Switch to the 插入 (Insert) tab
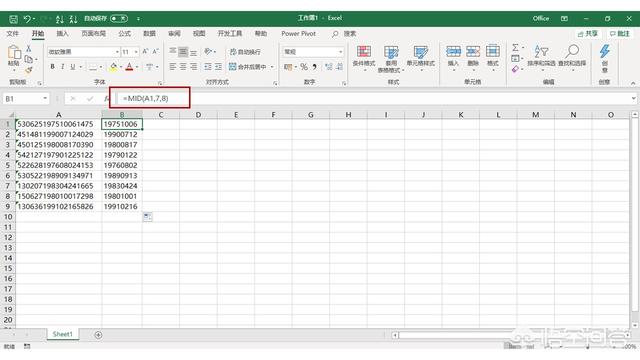 [62, 33]
